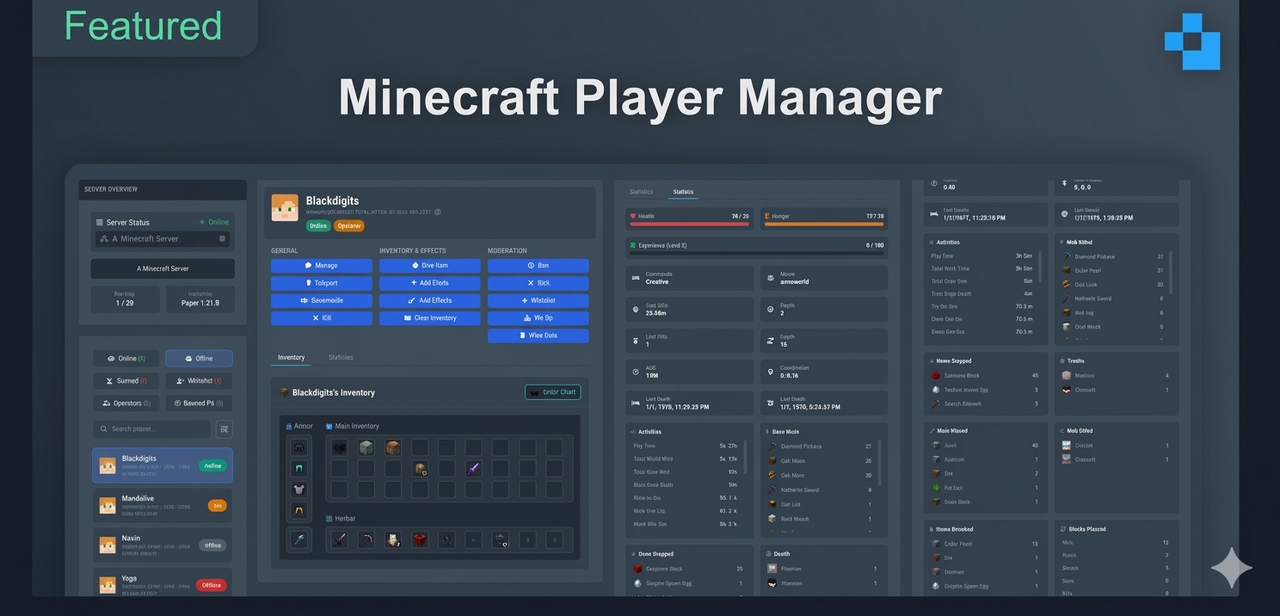The height and width of the screenshot is (616, 1280).
Task: Switch to the Staticles tab beside Inventory
Action: click(x=341, y=357)
